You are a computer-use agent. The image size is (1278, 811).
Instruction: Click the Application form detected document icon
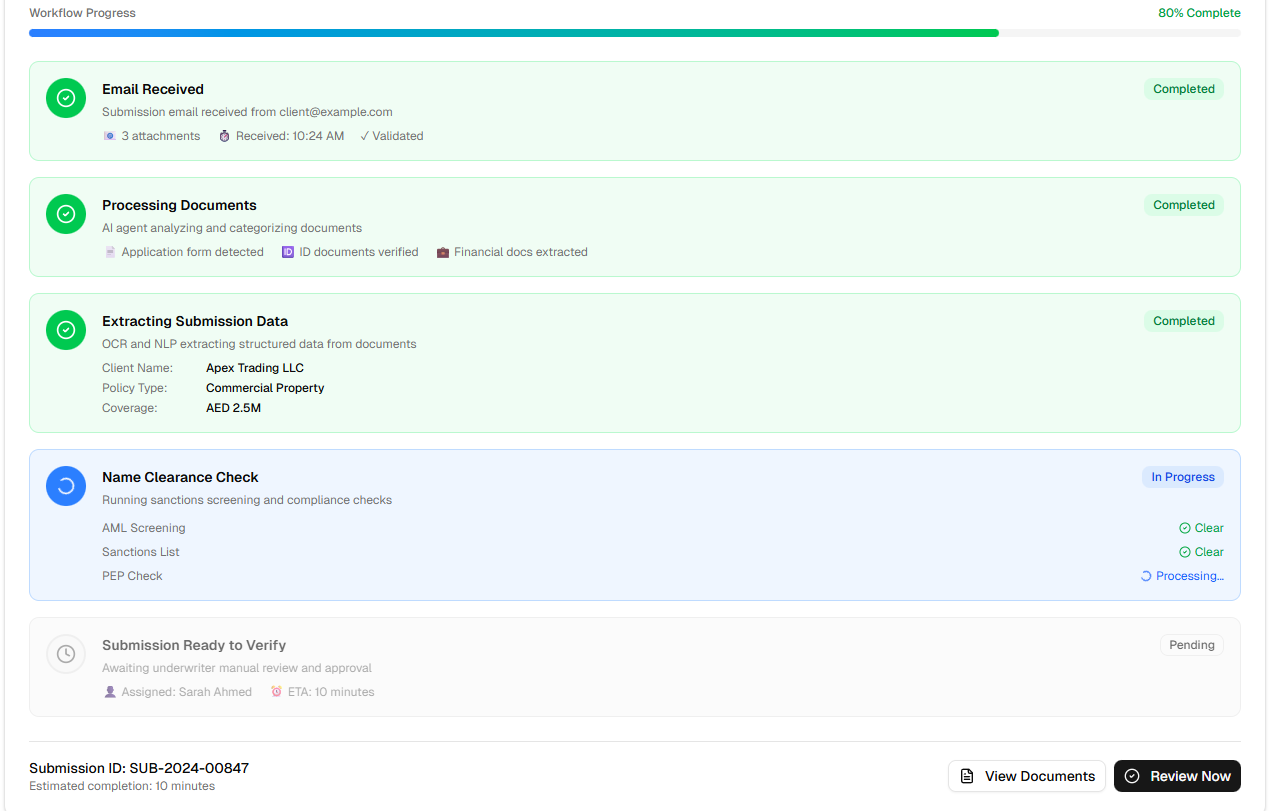click(x=110, y=251)
